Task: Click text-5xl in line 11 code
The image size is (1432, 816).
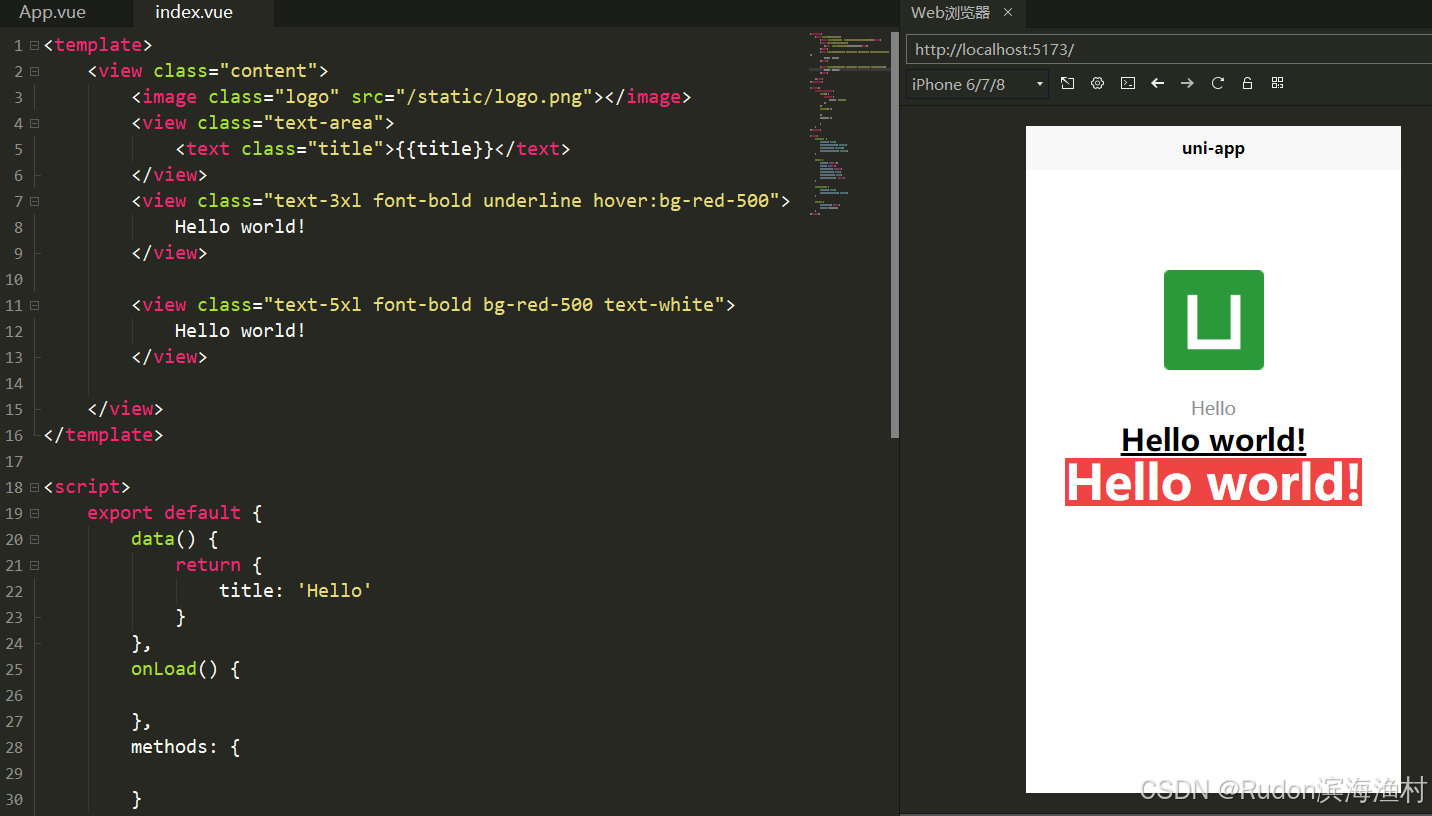Action: pyautogui.click(x=318, y=305)
